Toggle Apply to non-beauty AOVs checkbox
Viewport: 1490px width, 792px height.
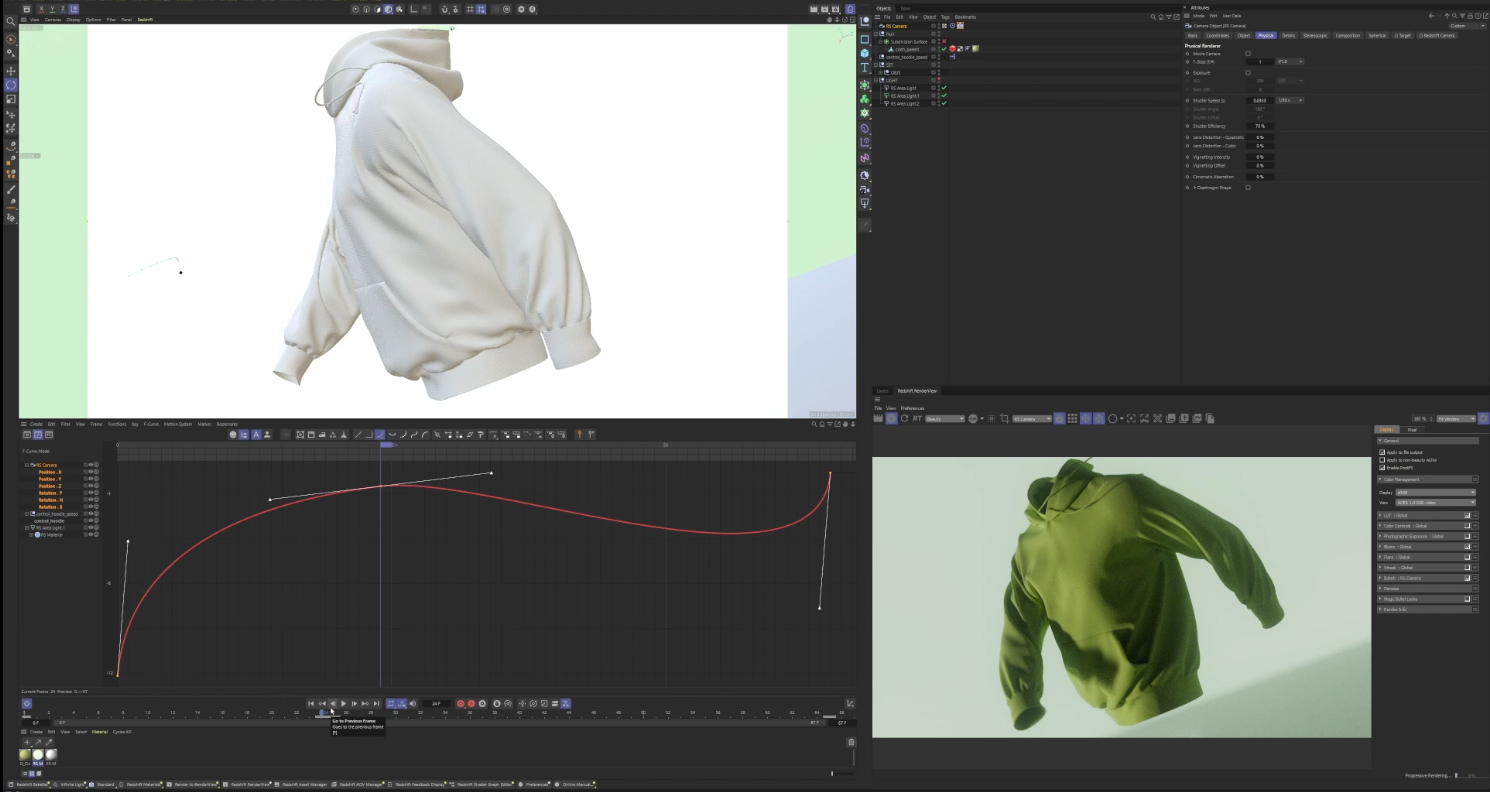1382,460
